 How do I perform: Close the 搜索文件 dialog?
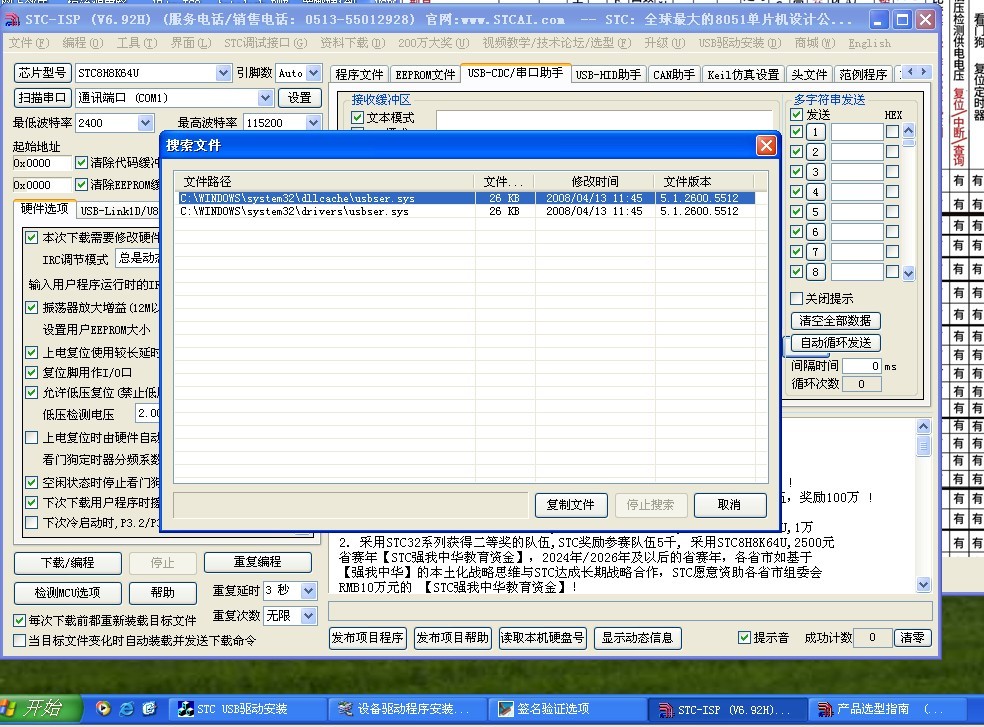coord(766,146)
